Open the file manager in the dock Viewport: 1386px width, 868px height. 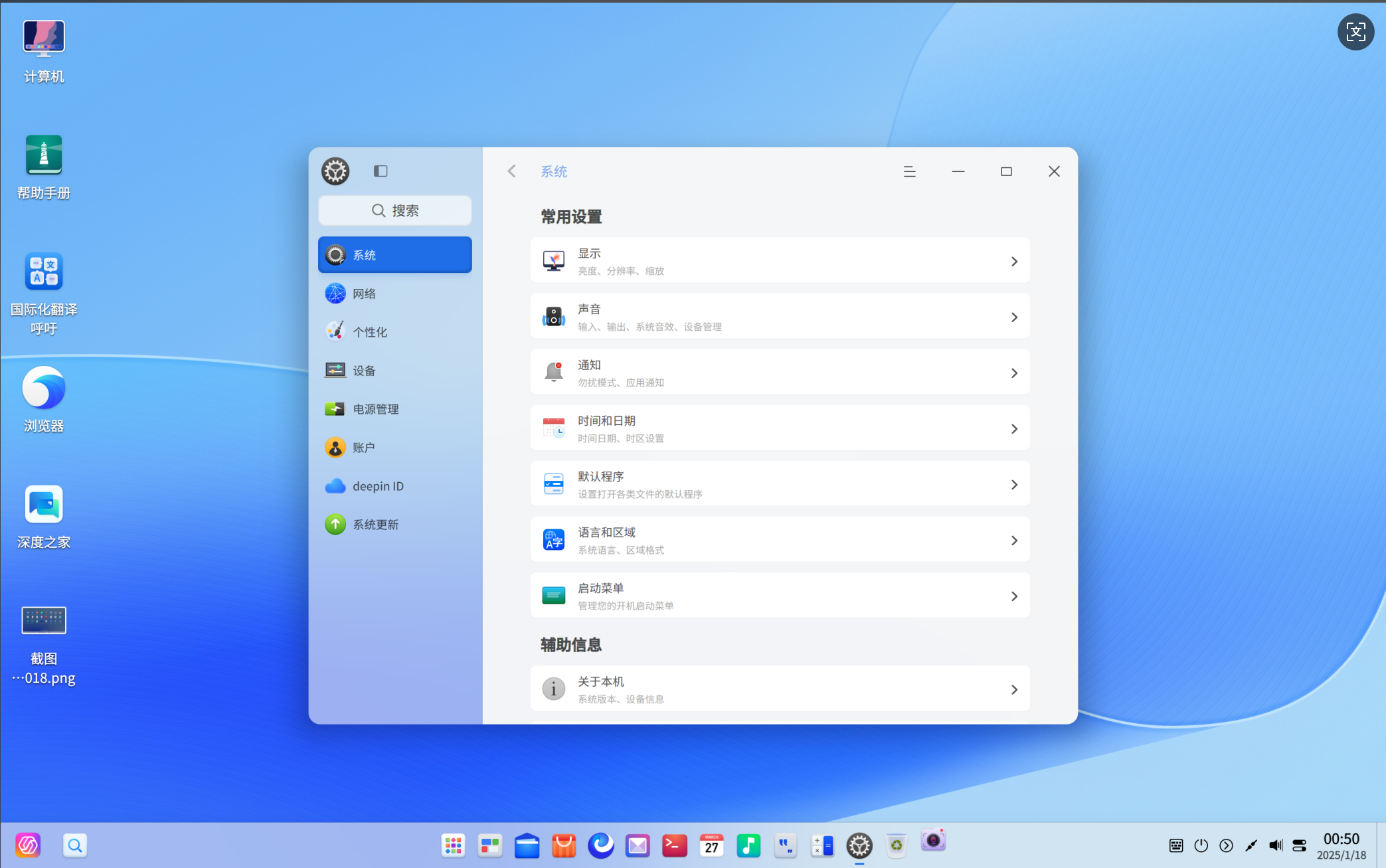click(x=527, y=845)
